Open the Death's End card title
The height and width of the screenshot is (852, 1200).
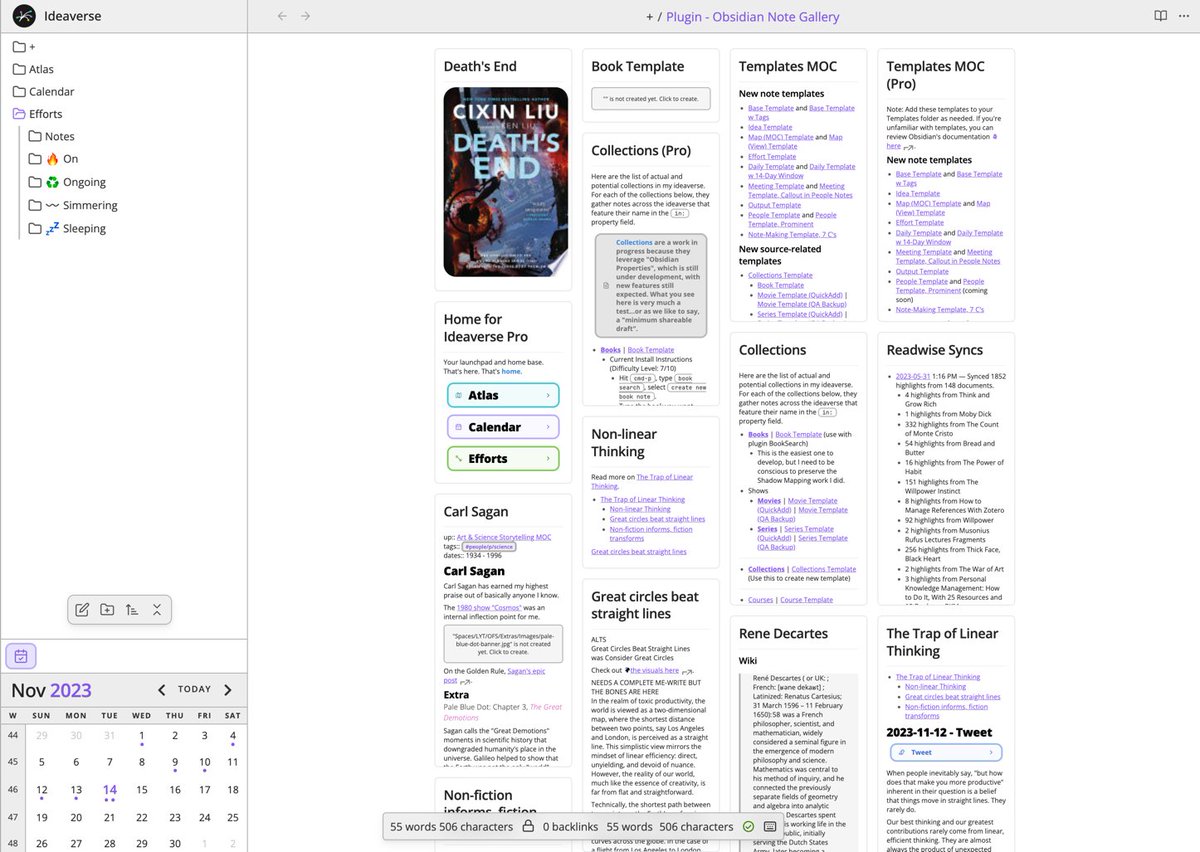click(x=480, y=66)
